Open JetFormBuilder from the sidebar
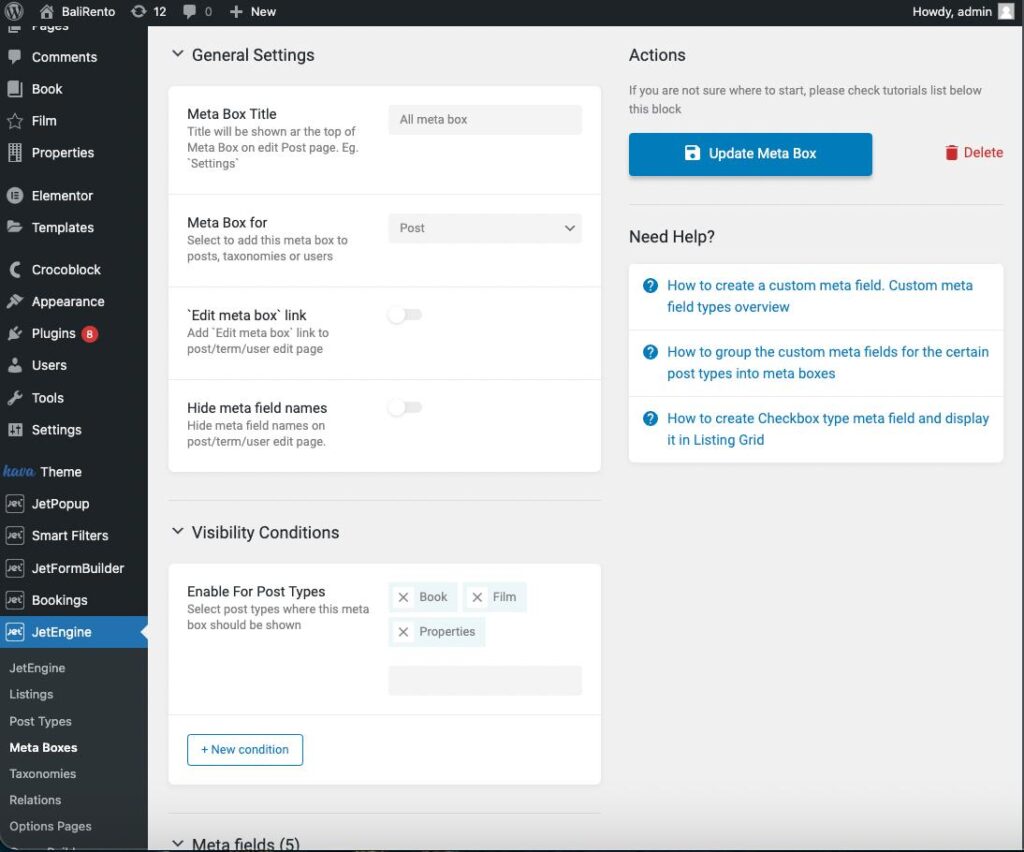 [17, 567]
